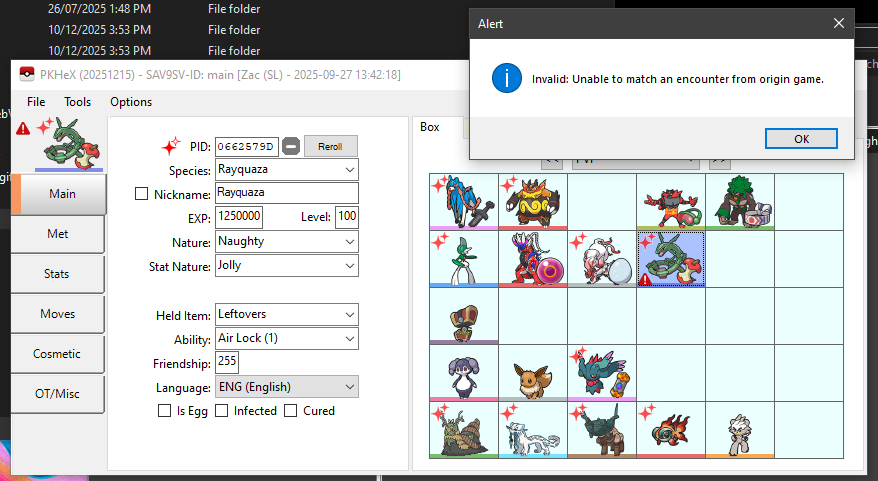Select the Incineroar sprite in the box

point(671,201)
